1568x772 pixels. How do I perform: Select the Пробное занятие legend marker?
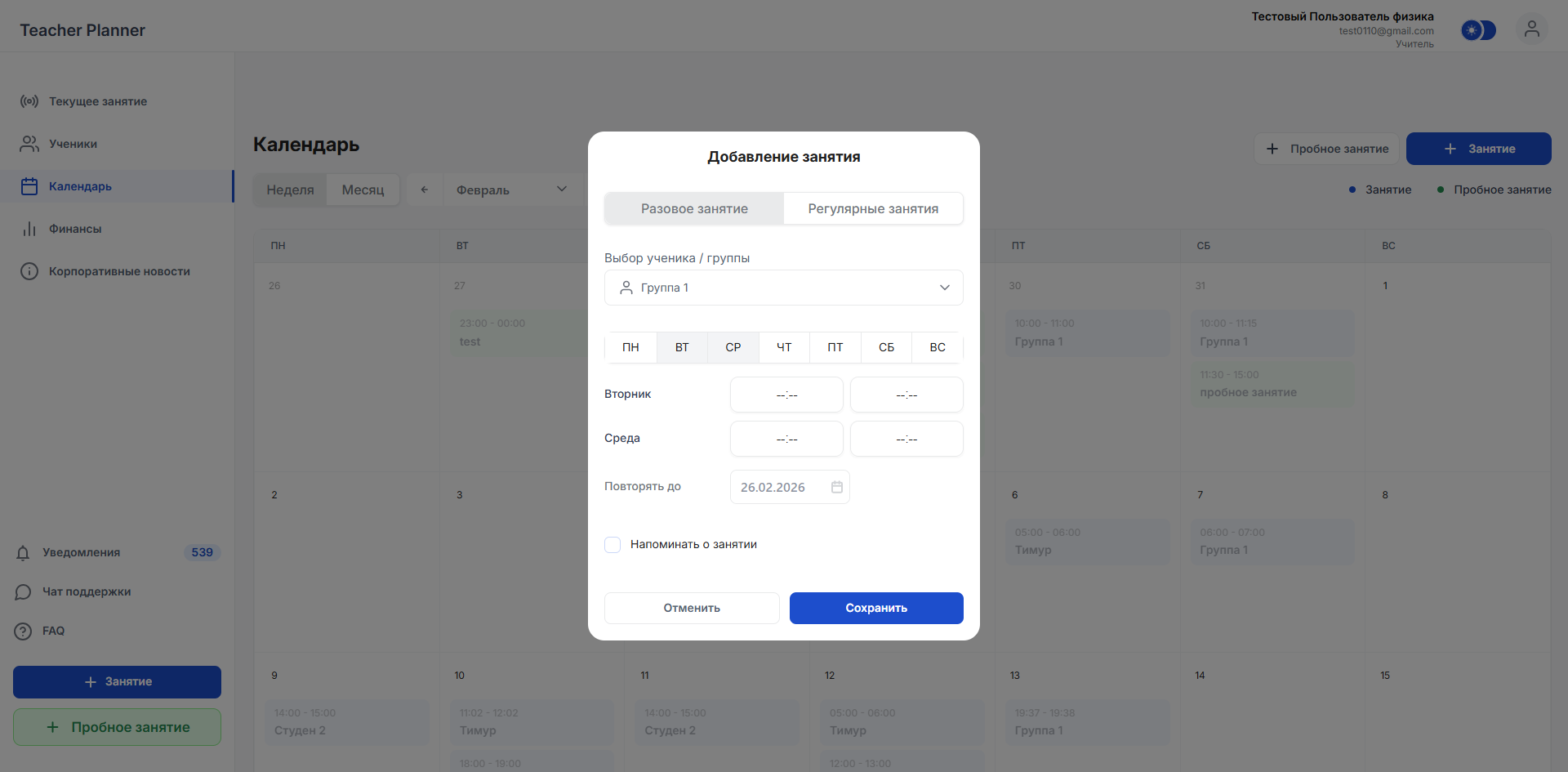(1439, 189)
